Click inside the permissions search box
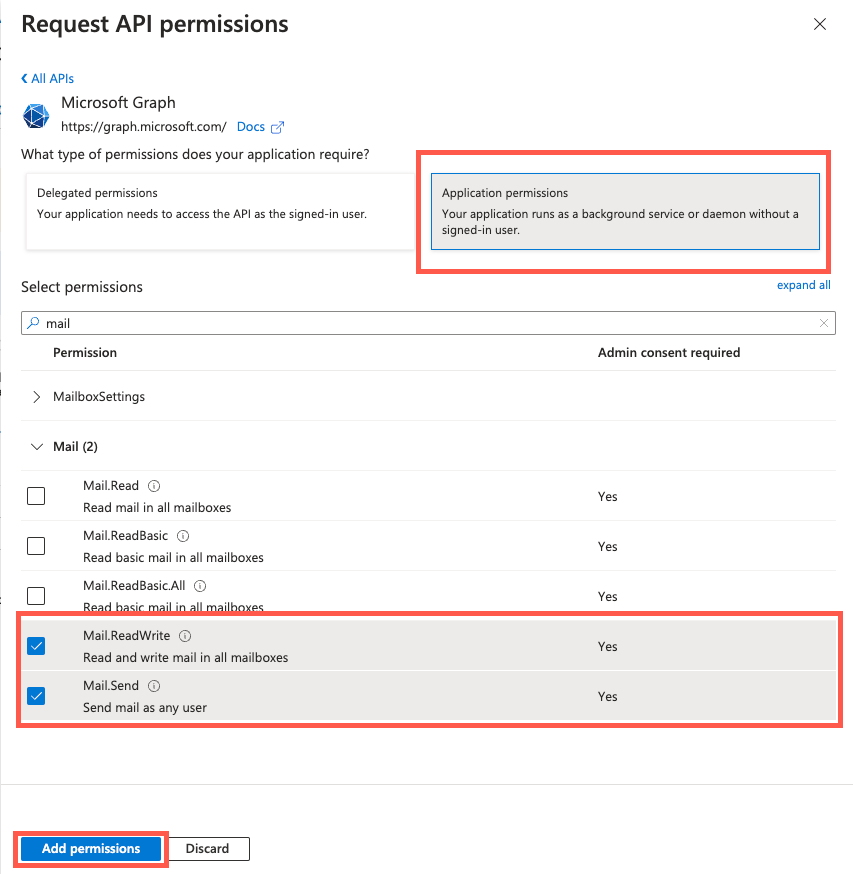Image resolution: width=853 pixels, height=874 pixels. click(420, 323)
